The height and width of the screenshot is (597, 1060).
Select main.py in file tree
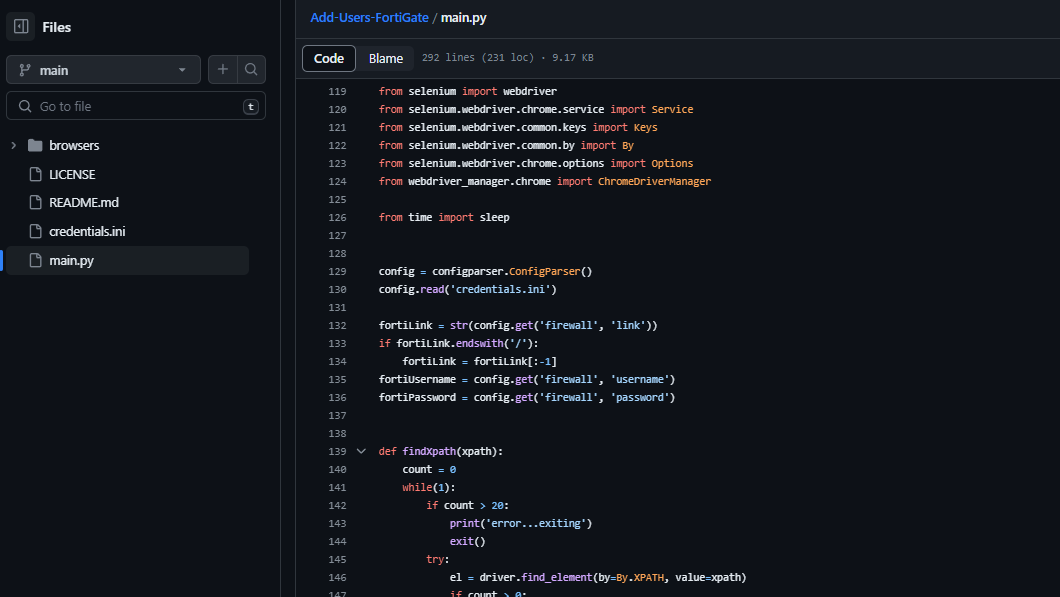coord(127,260)
